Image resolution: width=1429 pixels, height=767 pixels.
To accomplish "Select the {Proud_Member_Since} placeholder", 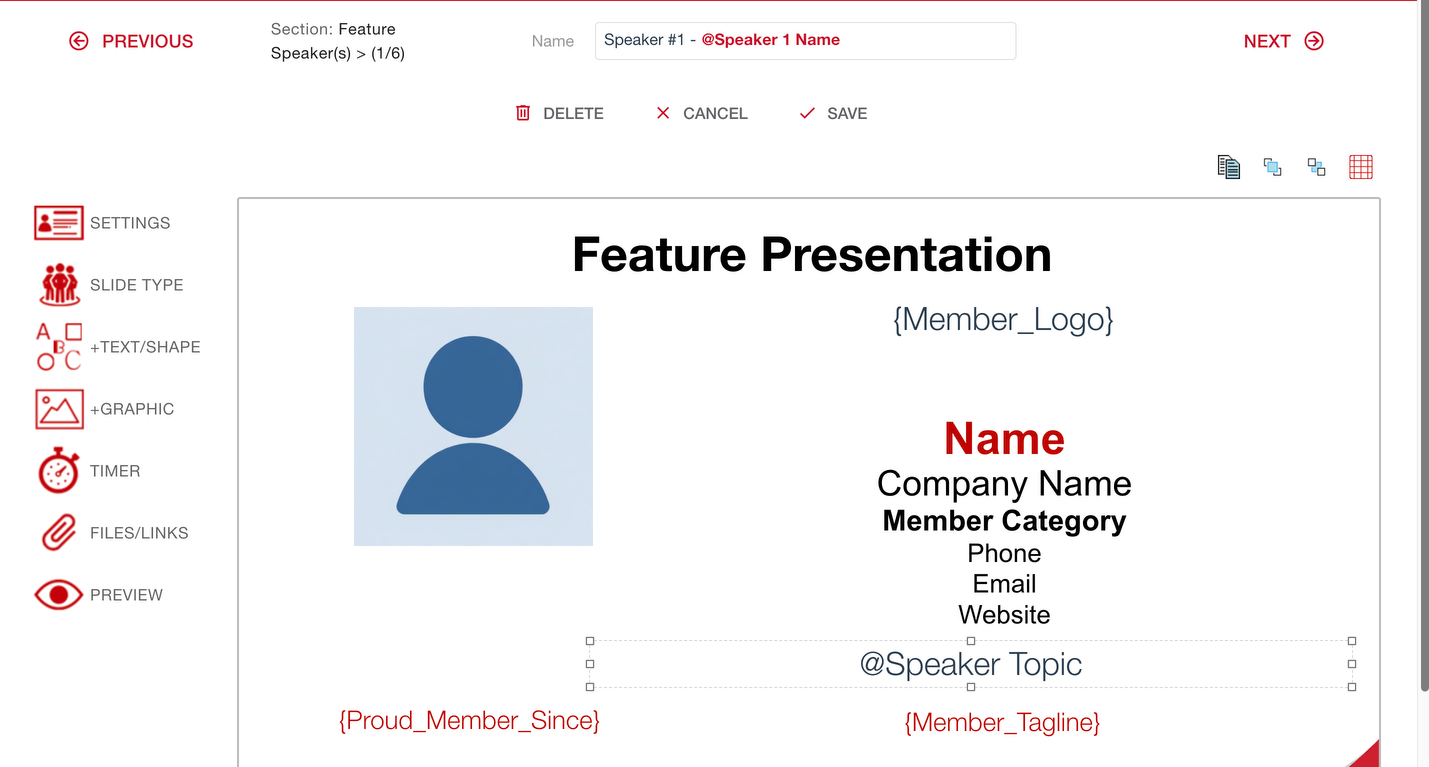I will (469, 720).
